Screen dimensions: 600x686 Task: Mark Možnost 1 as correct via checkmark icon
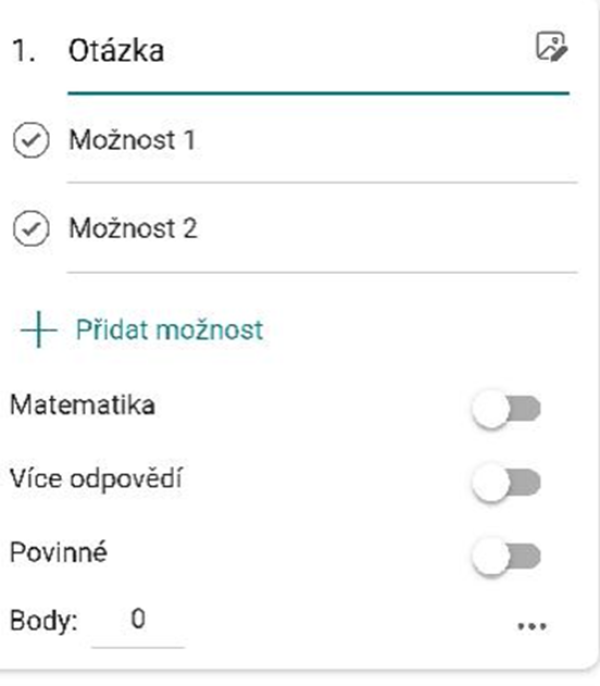point(31,140)
